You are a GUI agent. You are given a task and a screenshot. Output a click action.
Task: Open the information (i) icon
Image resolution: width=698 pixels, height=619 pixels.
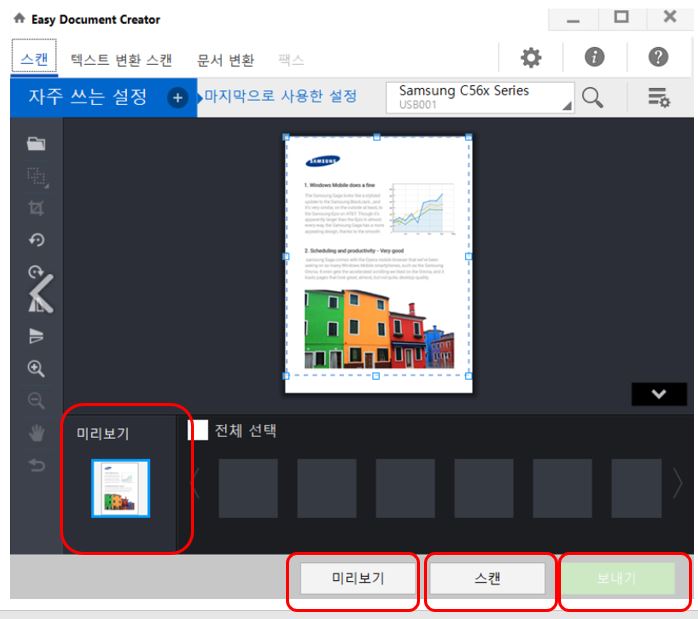coord(594,57)
